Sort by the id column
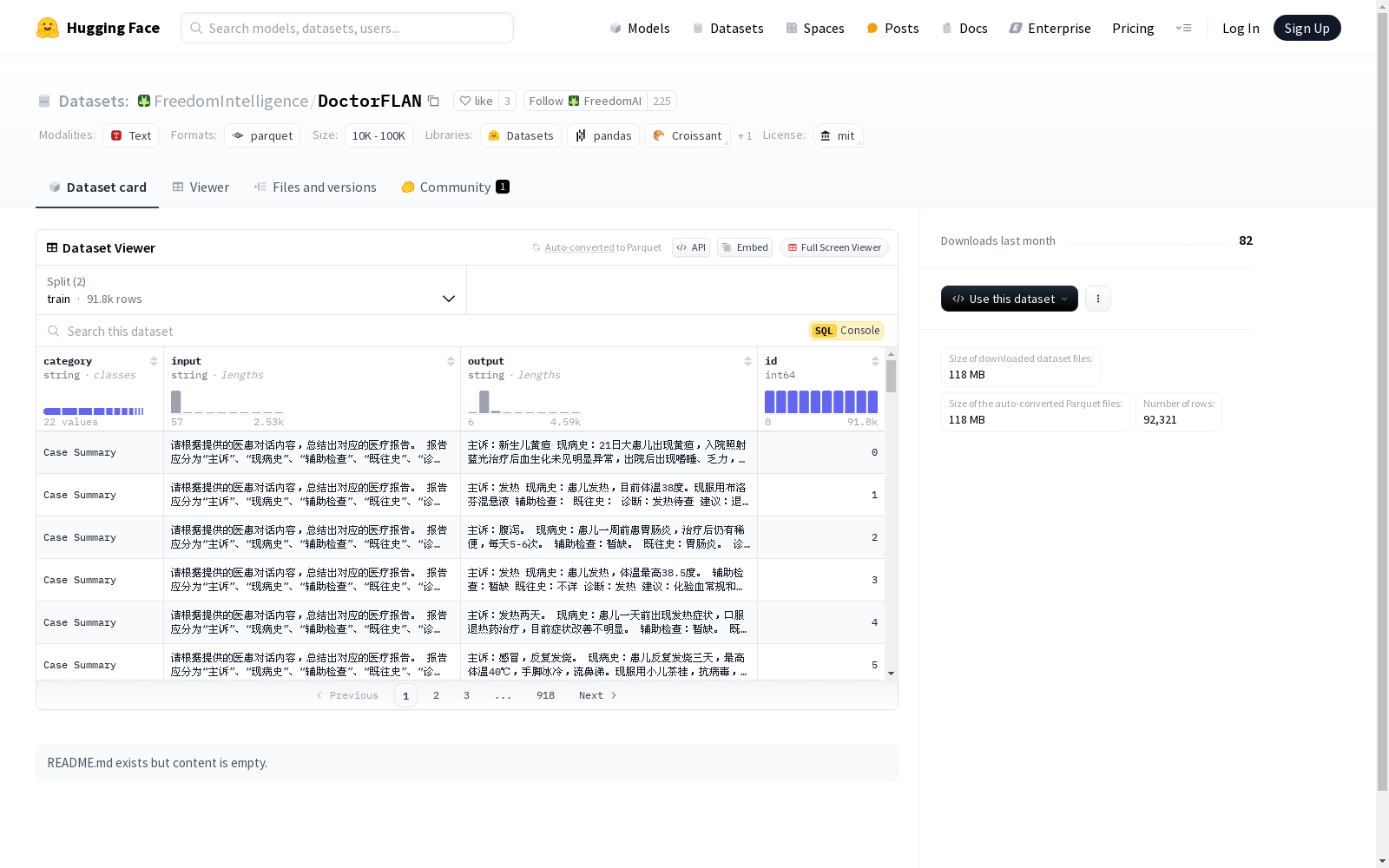 [x=875, y=361]
